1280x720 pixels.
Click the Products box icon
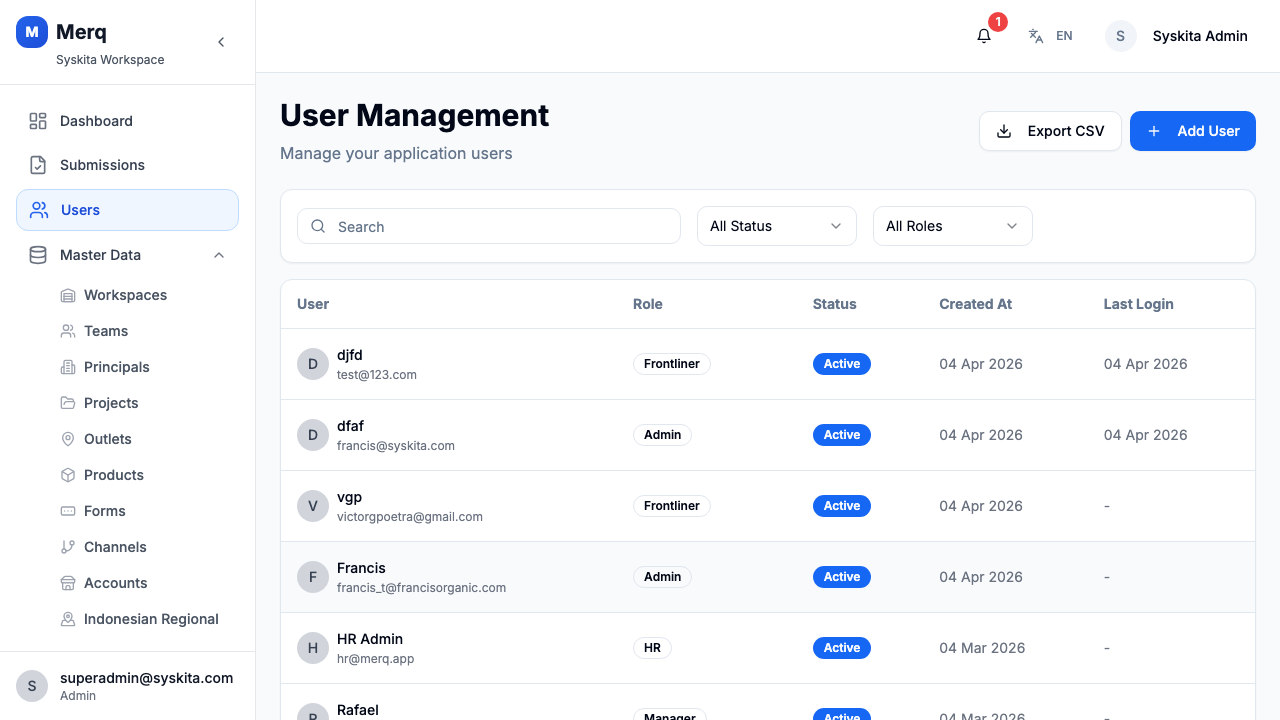click(68, 475)
